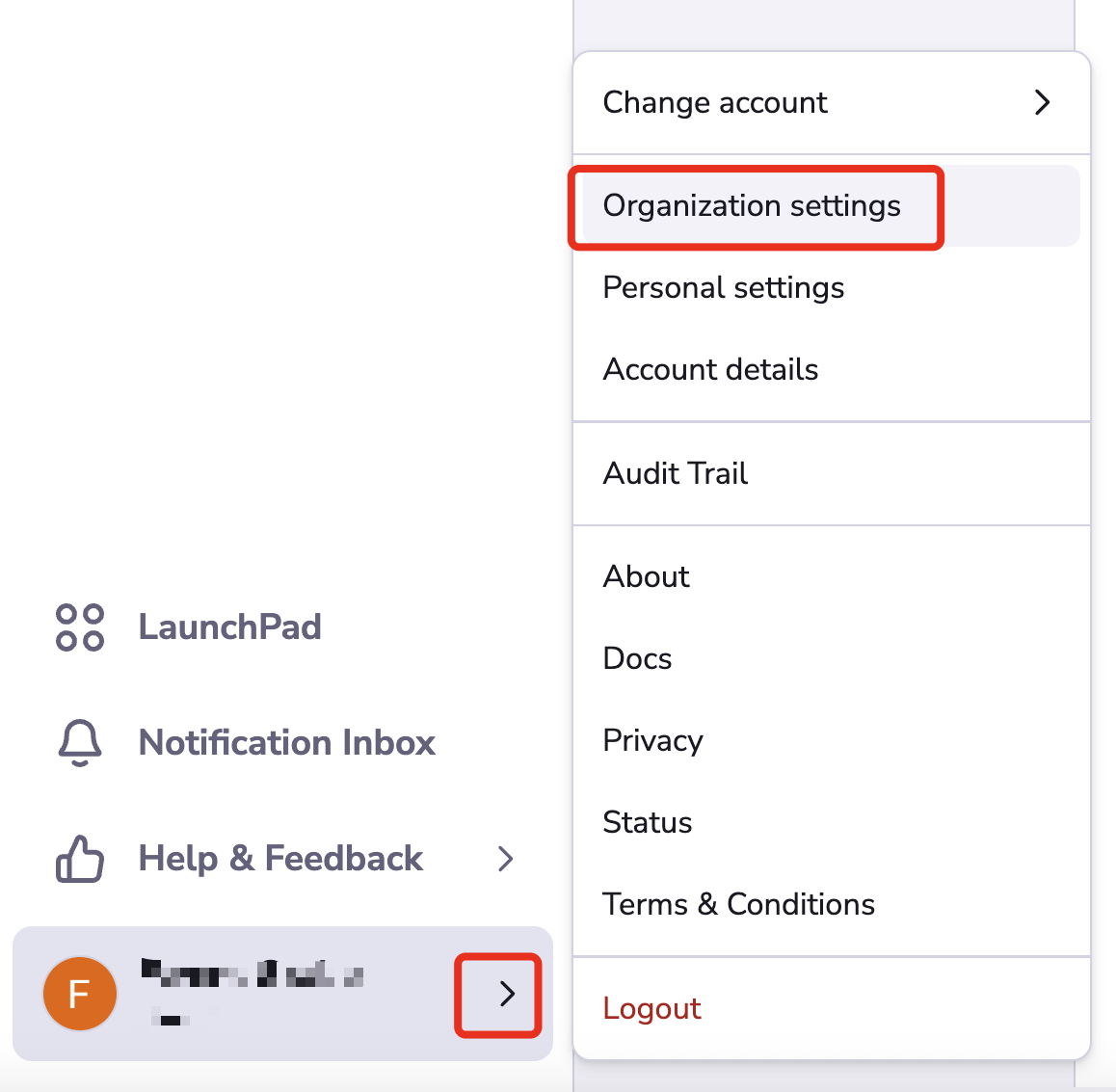
Task: Open the Docs page
Action: click(636, 658)
